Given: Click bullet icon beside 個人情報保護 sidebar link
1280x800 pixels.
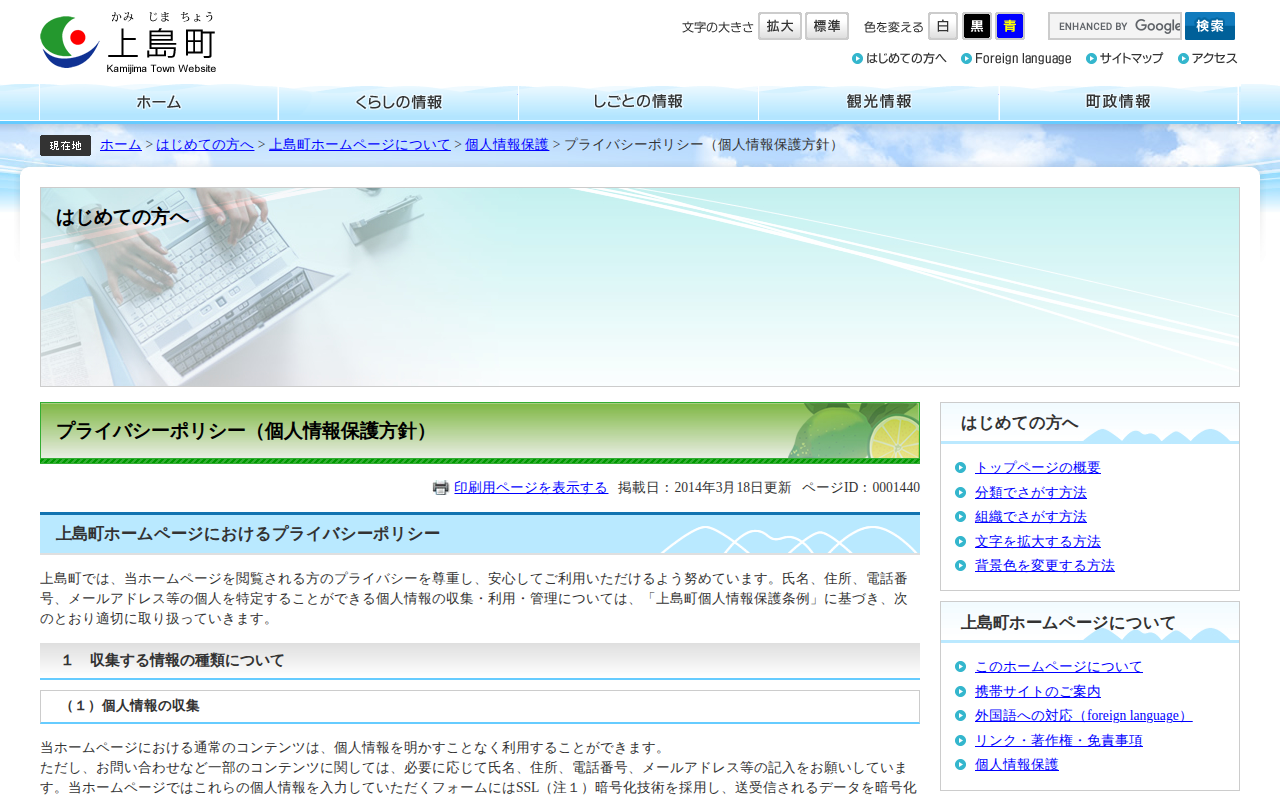Looking at the screenshot, I should tap(960, 764).
